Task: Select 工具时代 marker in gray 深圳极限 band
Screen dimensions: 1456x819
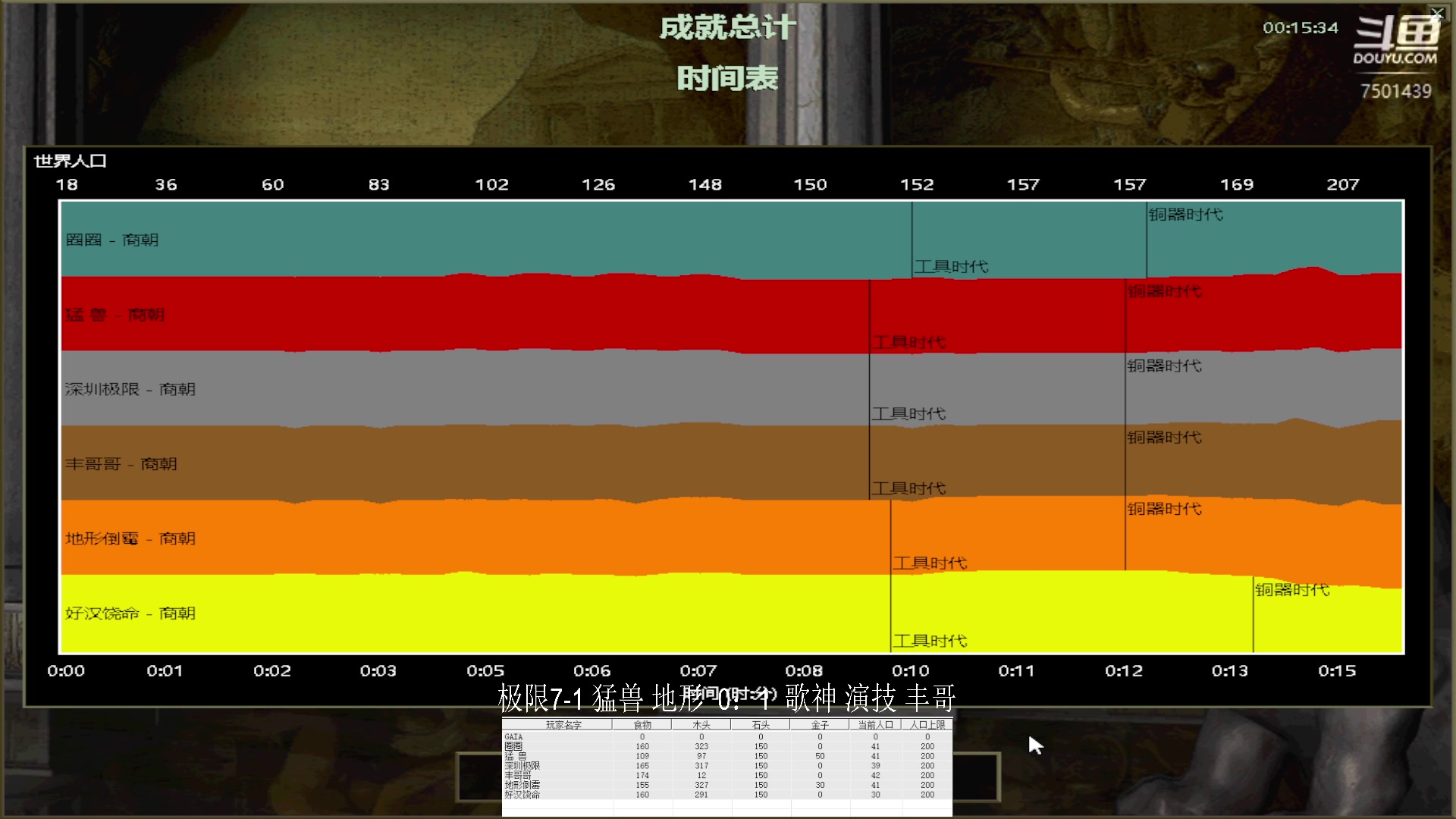Action: [x=909, y=413]
